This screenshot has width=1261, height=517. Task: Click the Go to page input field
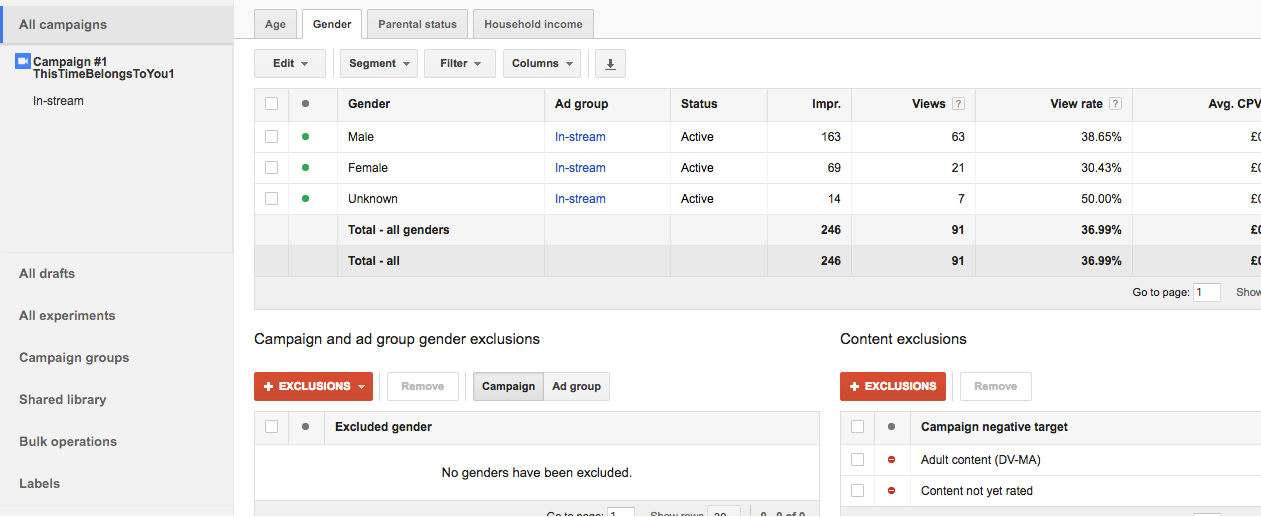[x=1207, y=293]
